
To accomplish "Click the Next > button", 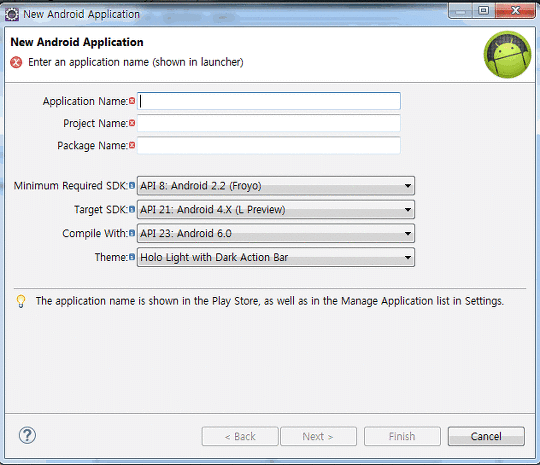I will (318, 436).
